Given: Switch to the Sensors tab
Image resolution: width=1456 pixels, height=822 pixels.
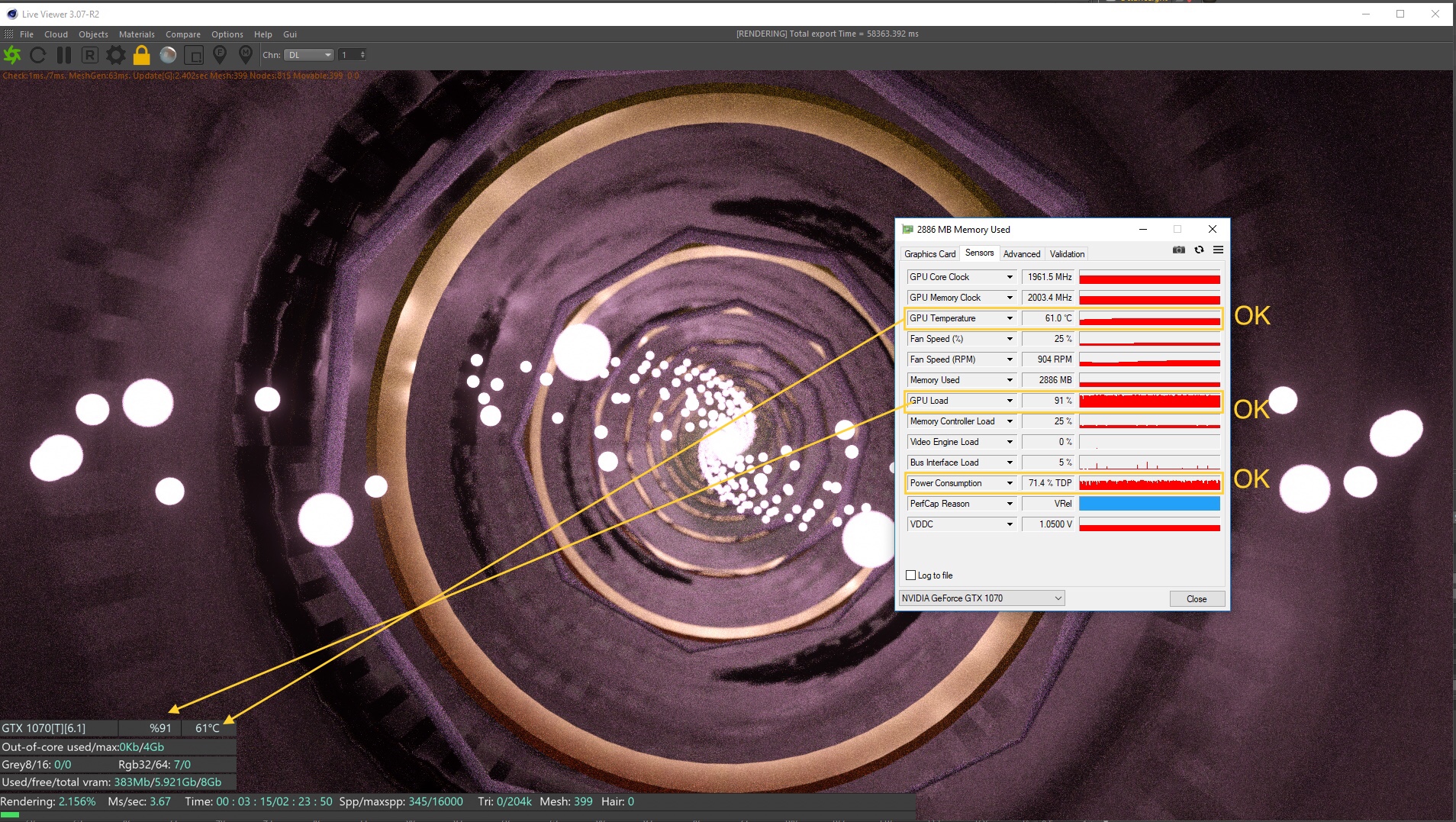Looking at the screenshot, I should coord(979,253).
